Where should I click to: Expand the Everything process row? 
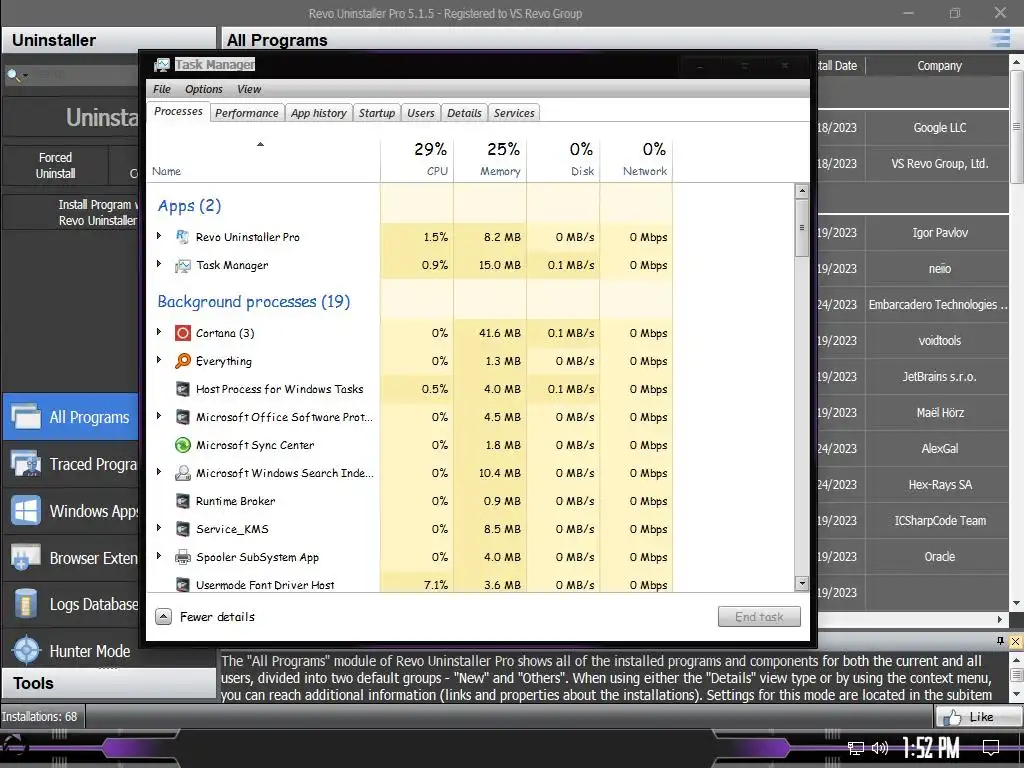(x=159, y=360)
